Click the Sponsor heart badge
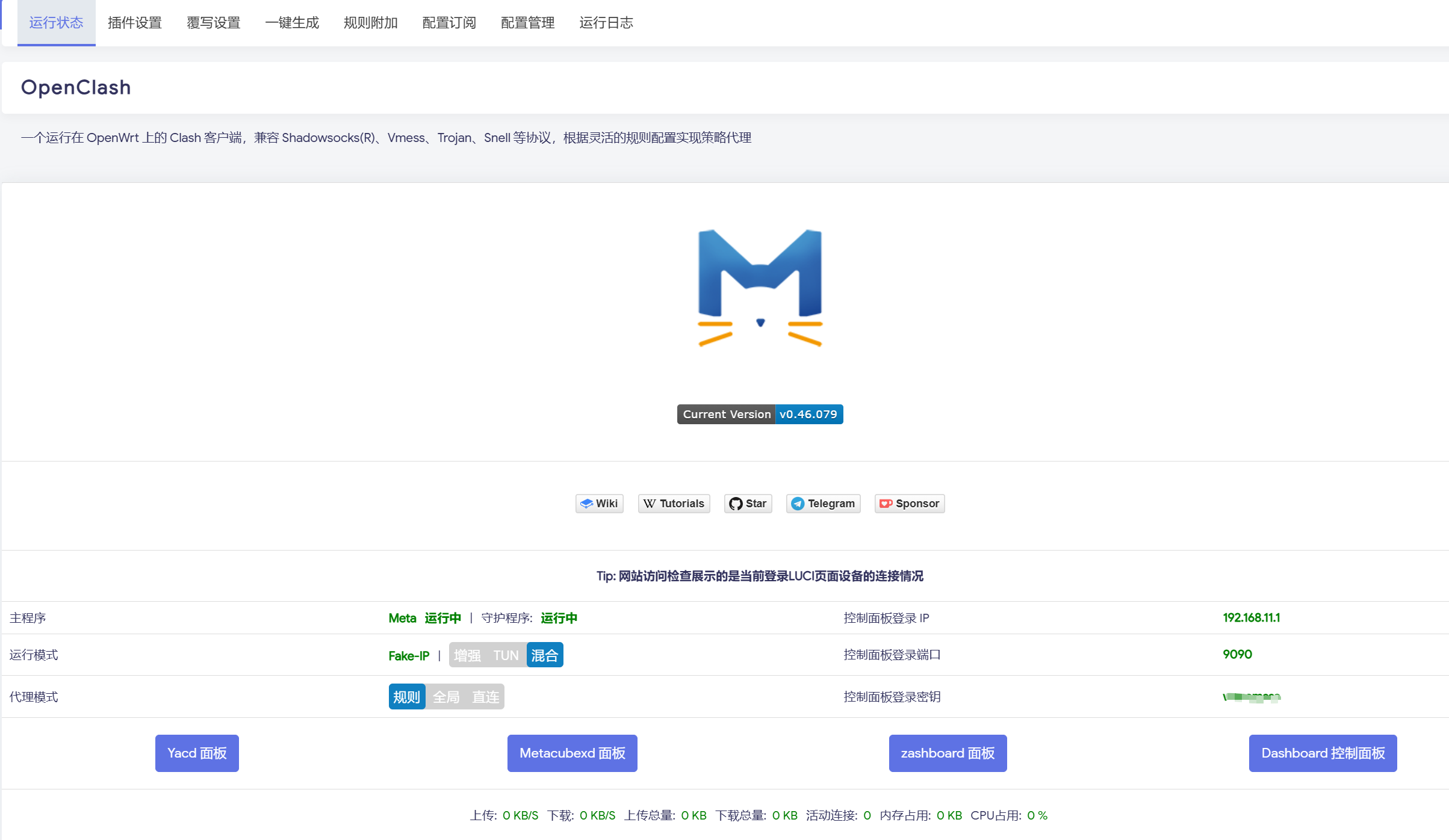The width and height of the screenshot is (1449, 840). tap(909, 504)
